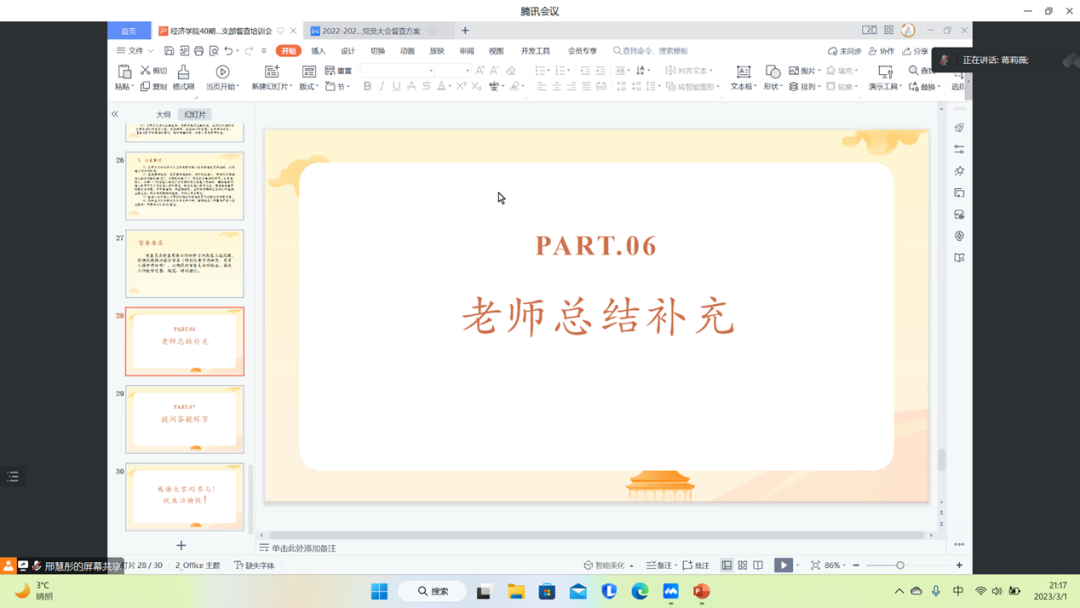Switch to the 大纲 outline tab

click(x=163, y=115)
